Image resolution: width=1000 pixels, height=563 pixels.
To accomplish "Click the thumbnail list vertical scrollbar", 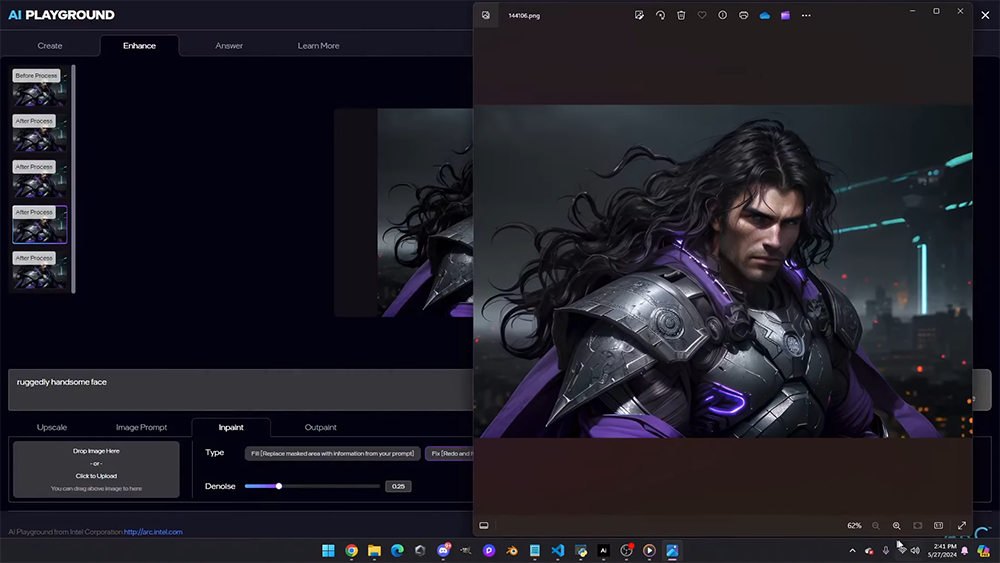I will pyautogui.click(x=73, y=179).
